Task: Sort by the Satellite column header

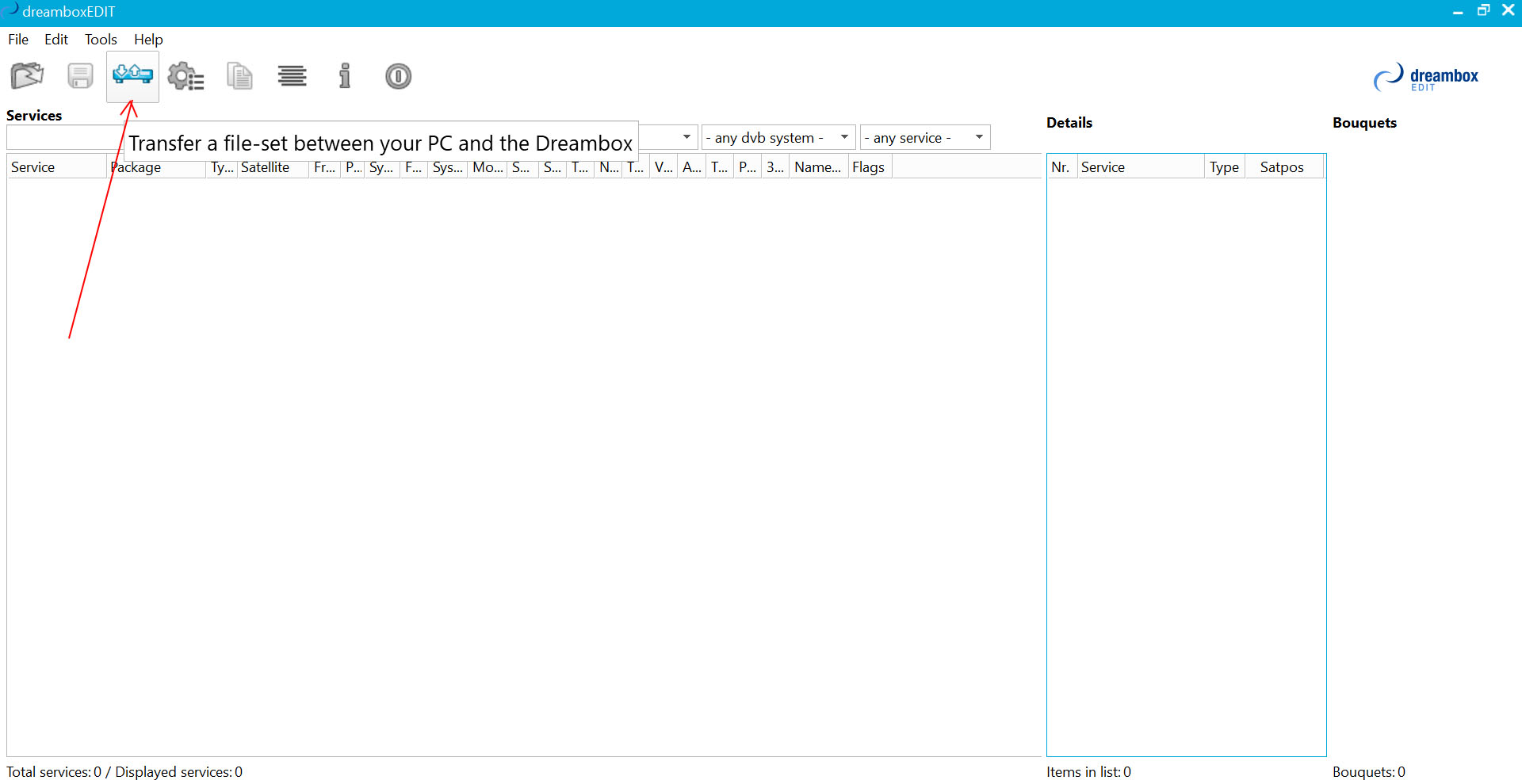Action: 273,167
